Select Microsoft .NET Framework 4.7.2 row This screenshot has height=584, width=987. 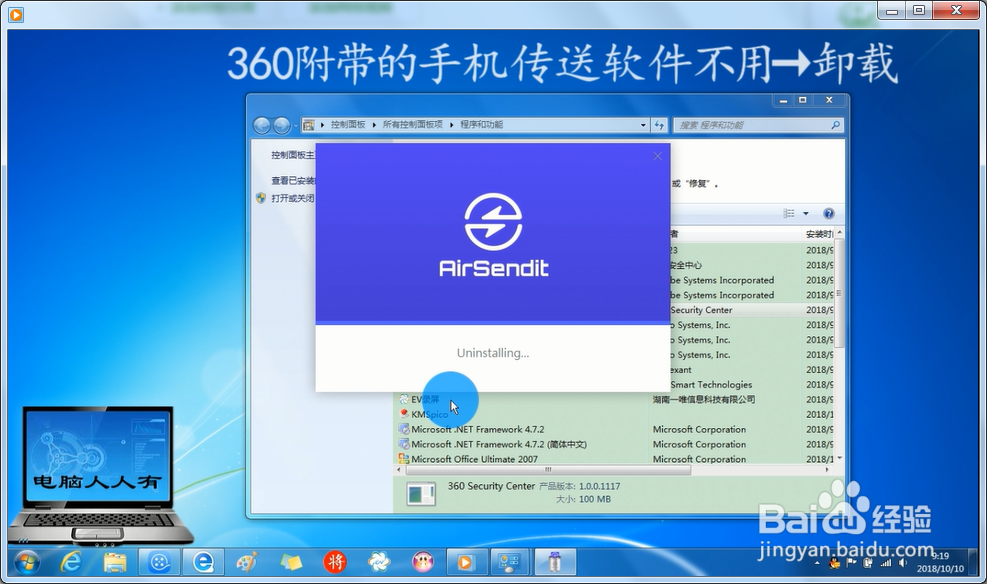(614, 429)
